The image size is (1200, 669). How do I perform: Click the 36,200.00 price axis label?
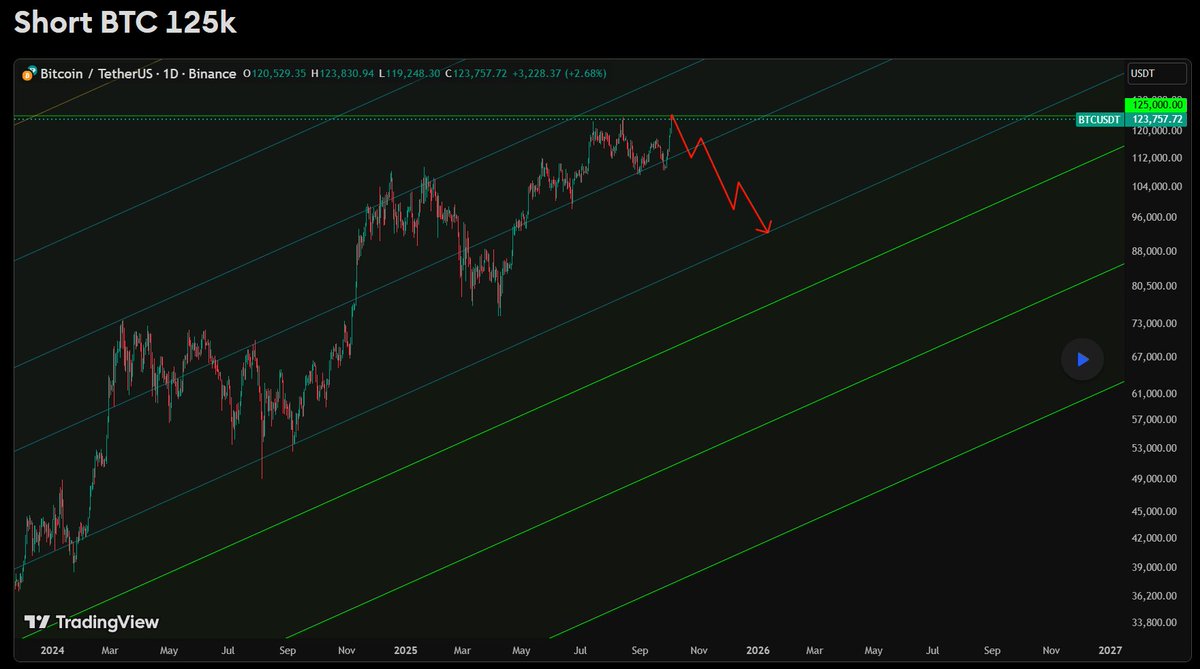tap(1155, 596)
